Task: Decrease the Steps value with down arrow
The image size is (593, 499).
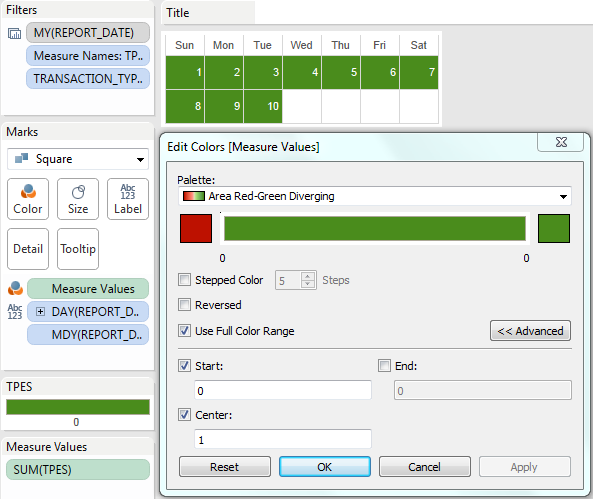Action: pyautogui.click(x=308, y=284)
